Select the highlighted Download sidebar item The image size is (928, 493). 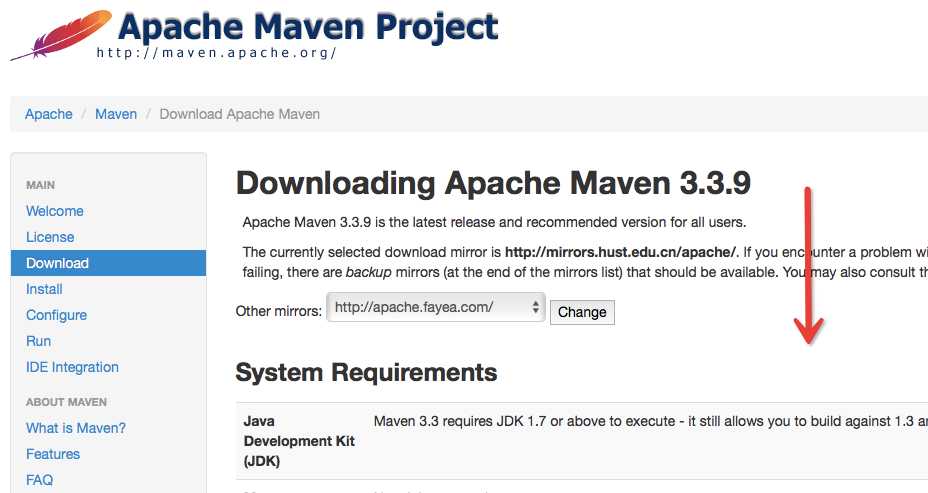(x=108, y=263)
